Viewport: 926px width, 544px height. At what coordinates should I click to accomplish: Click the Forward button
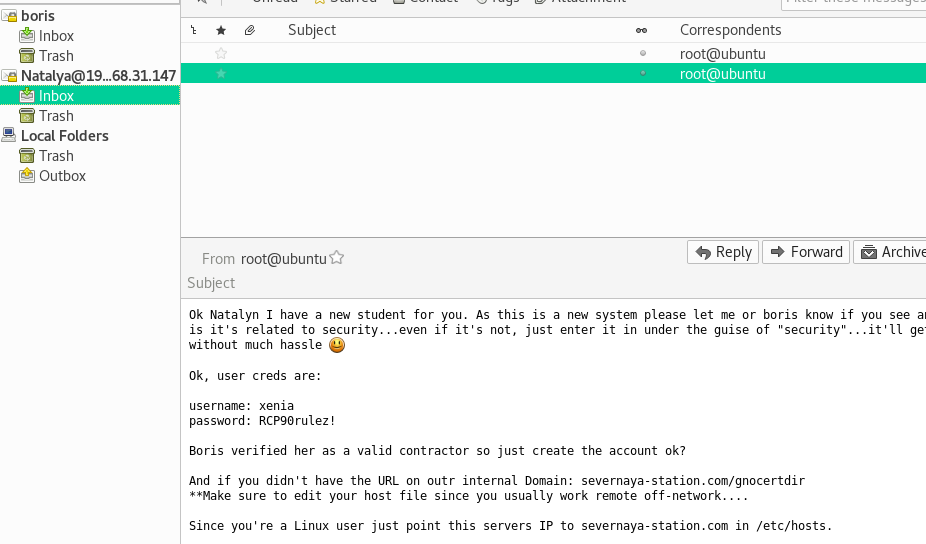pos(806,252)
